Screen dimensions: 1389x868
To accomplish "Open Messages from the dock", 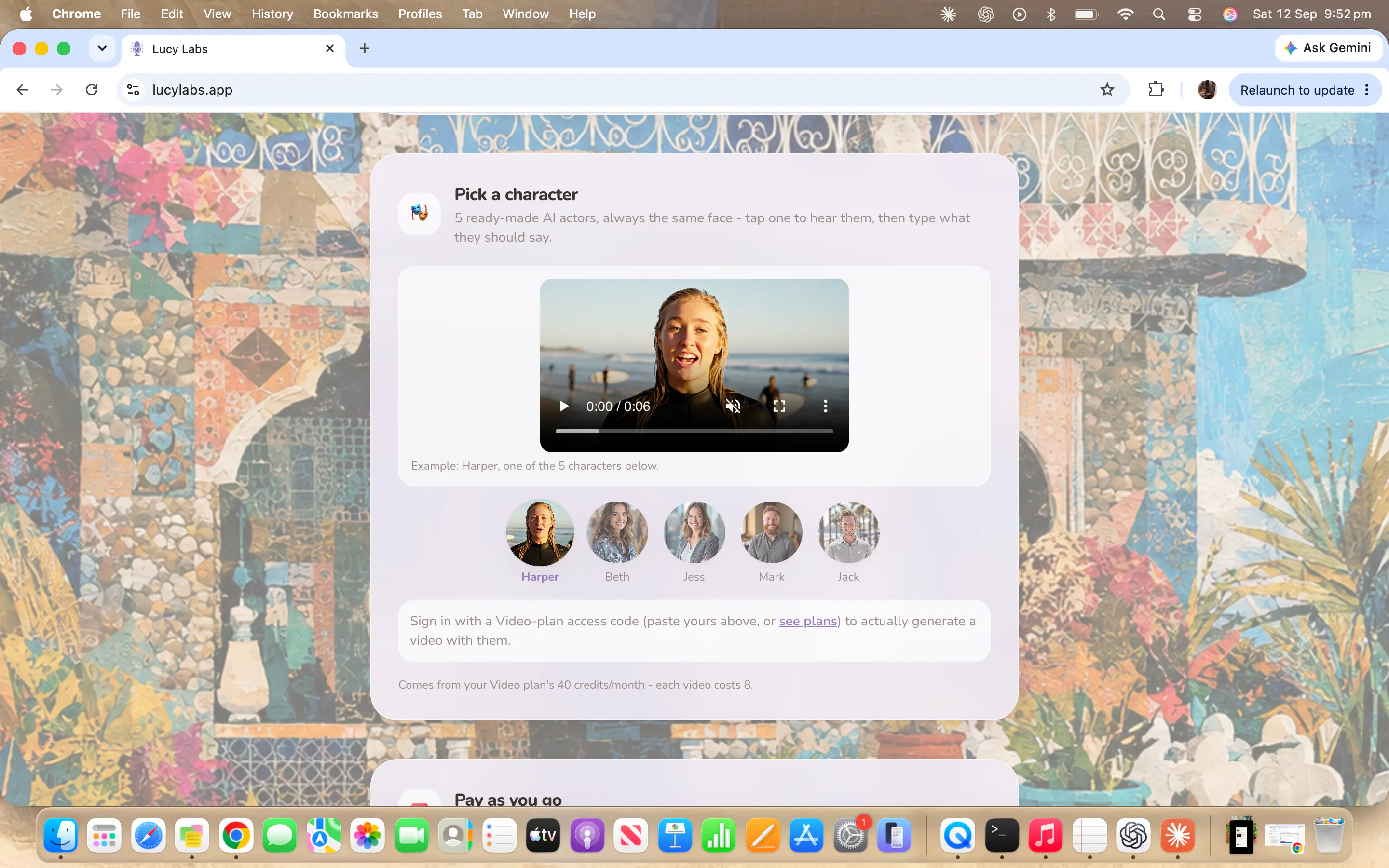I will click(280, 835).
